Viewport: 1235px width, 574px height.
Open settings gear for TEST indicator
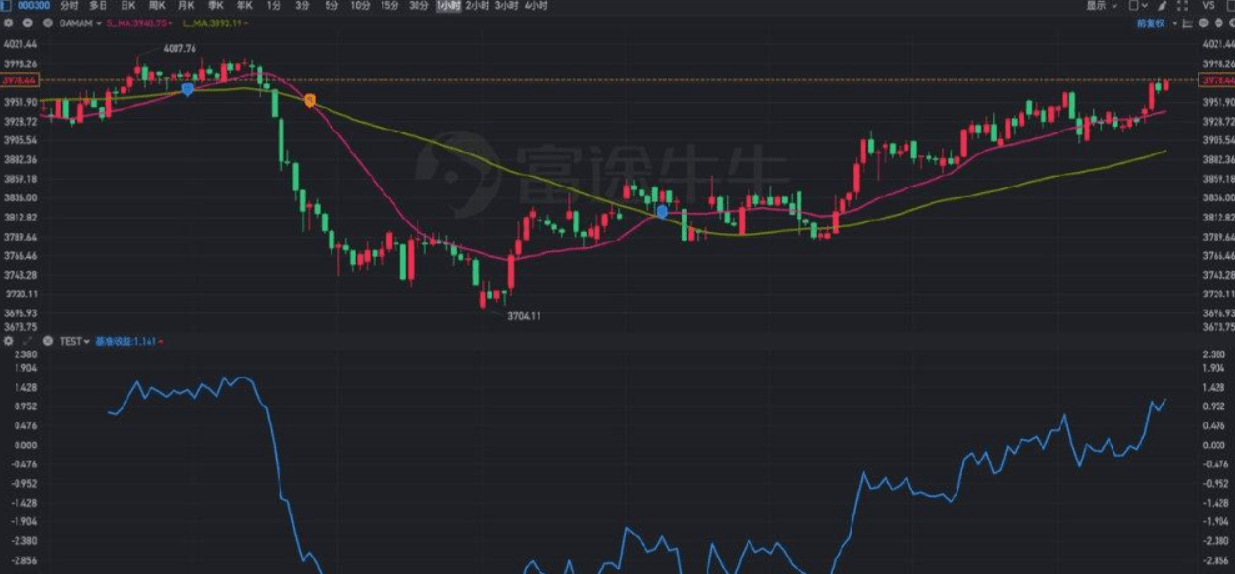8,341
